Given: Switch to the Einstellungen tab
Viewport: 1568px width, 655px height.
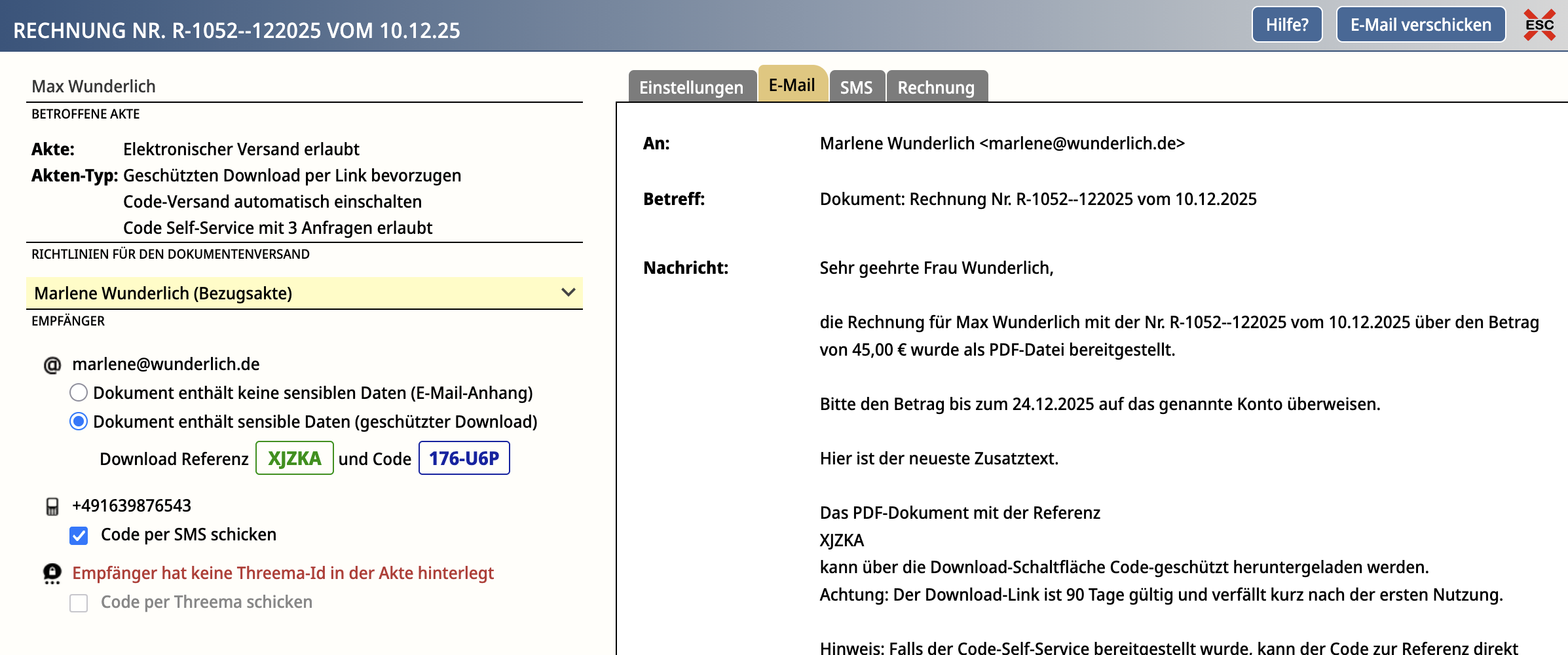Looking at the screenshot, I should (691, 87).
